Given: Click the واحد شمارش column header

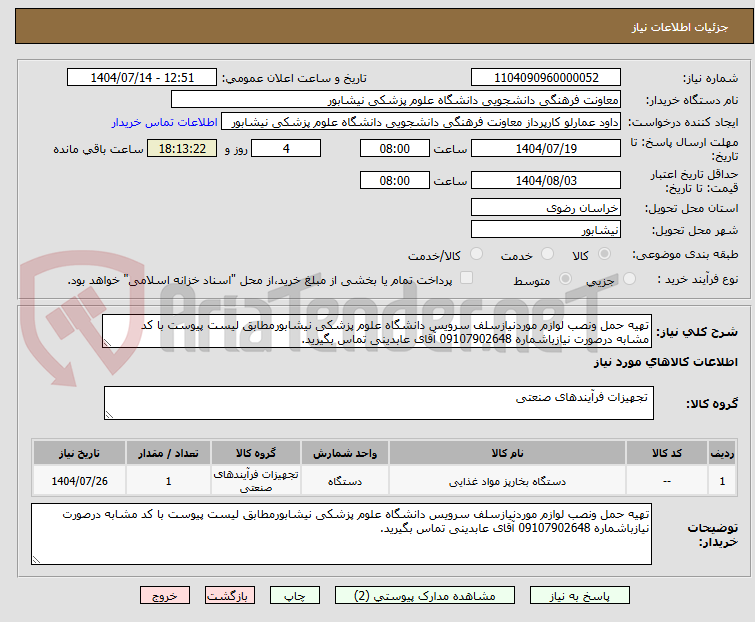Looking at the screenshot, I should (x=345, y=453).
